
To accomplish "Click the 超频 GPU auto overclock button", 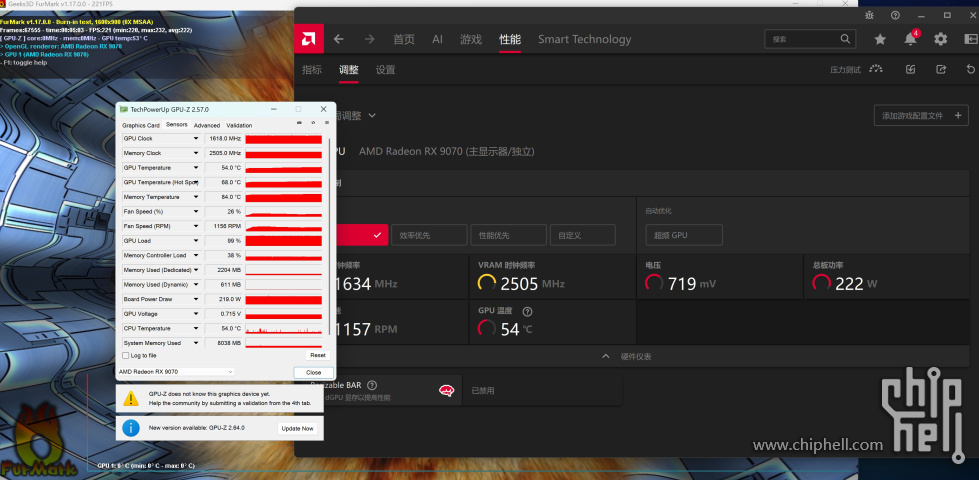I will 684,235.
